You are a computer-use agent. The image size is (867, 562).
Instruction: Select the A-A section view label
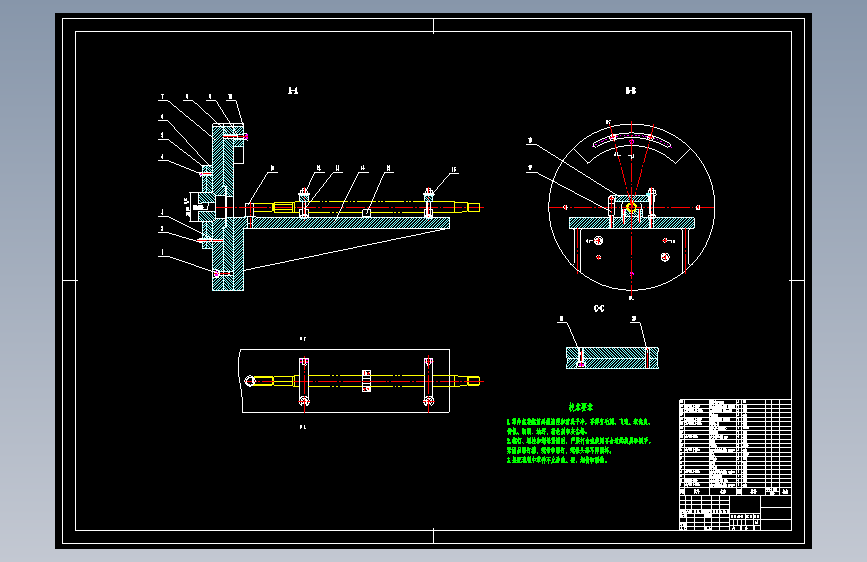pos(293,91)
